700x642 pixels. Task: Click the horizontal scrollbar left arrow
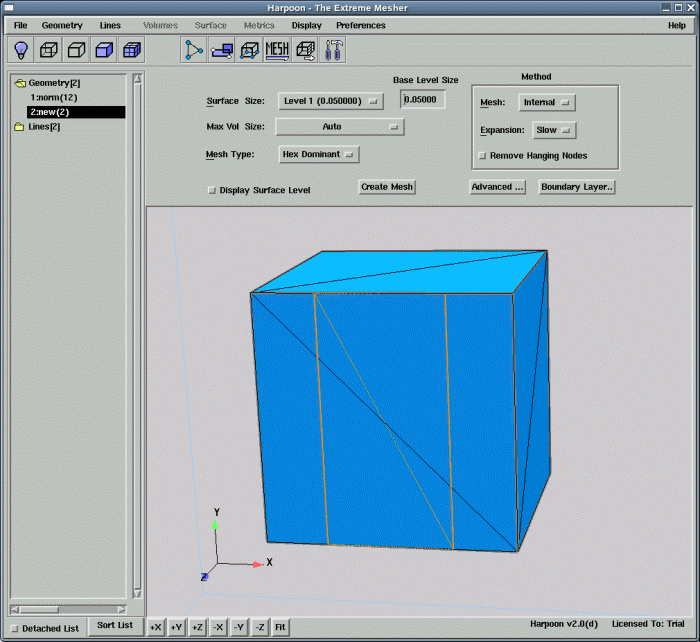click(15, 609)
